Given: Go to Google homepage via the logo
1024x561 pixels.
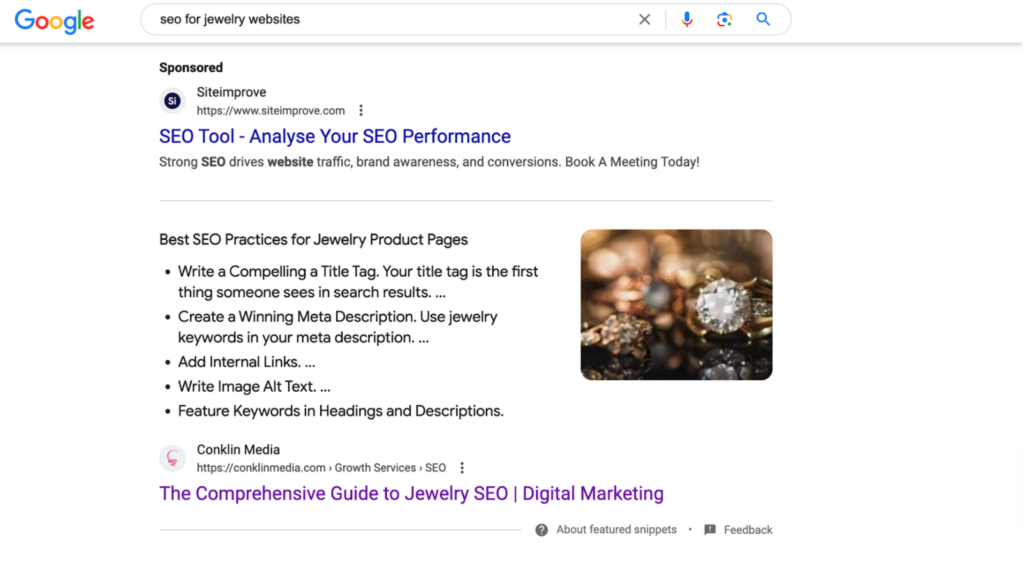Looking at the screenshot, I should 55,21.
